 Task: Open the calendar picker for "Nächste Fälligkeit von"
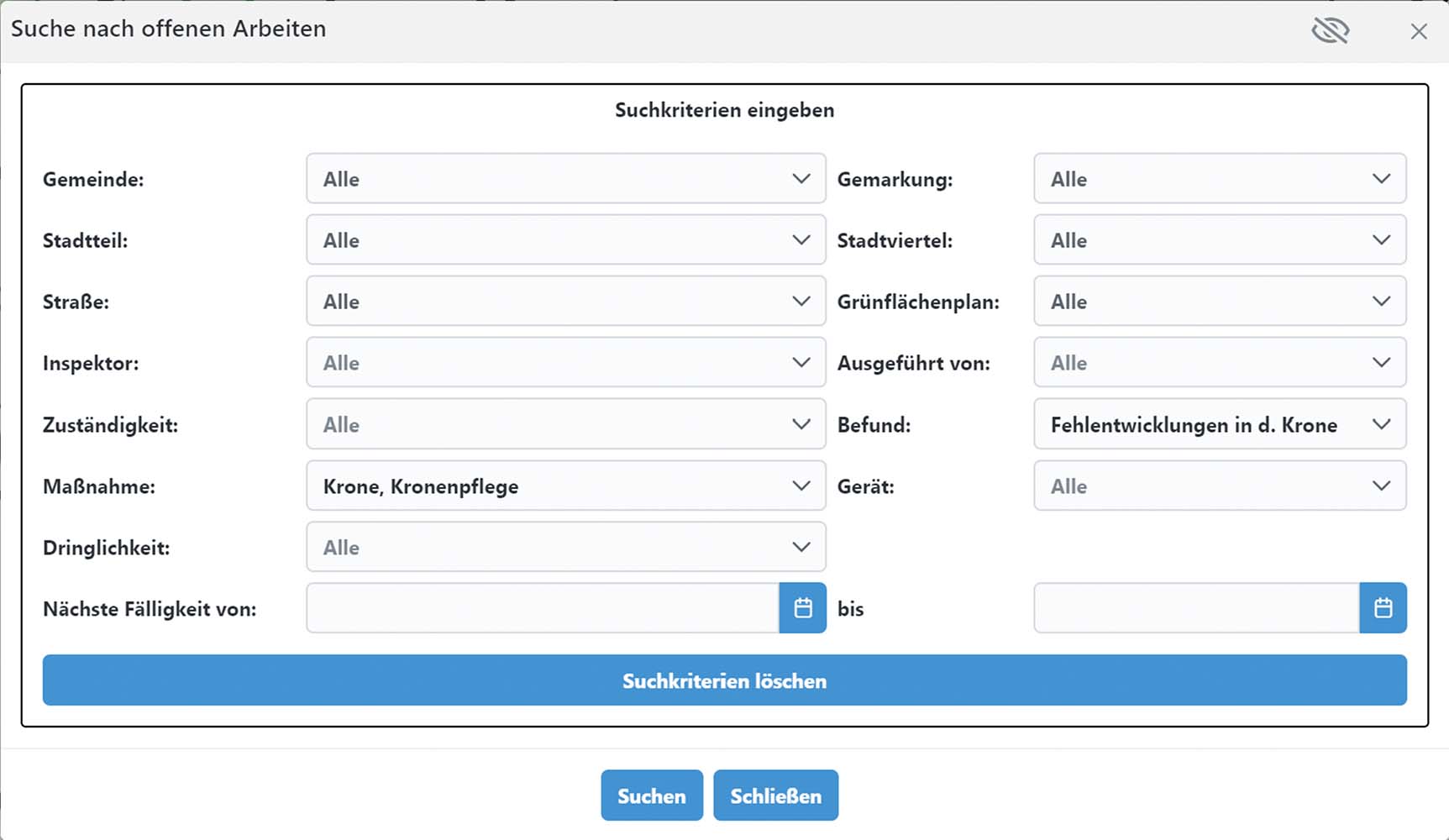pos(803,607)
